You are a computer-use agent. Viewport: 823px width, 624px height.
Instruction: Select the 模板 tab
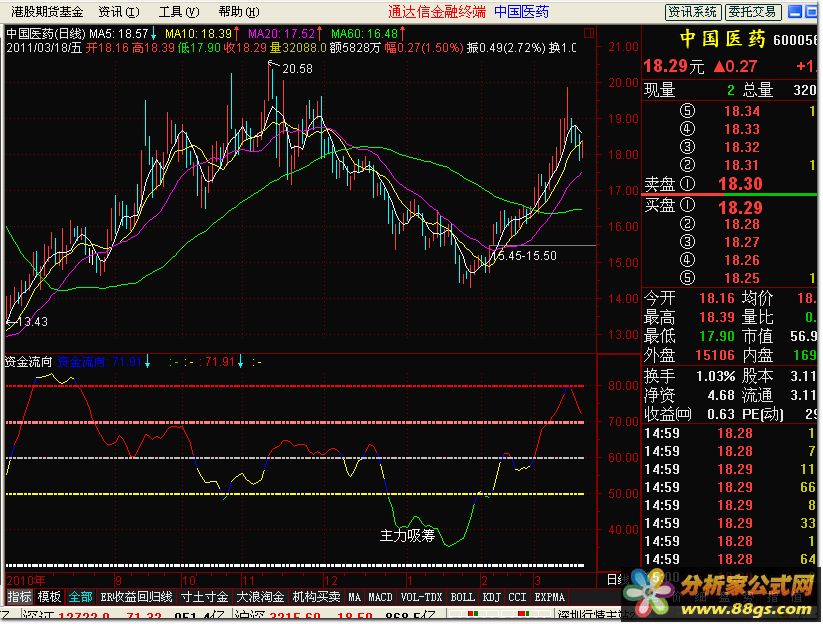tap(49, 597)
